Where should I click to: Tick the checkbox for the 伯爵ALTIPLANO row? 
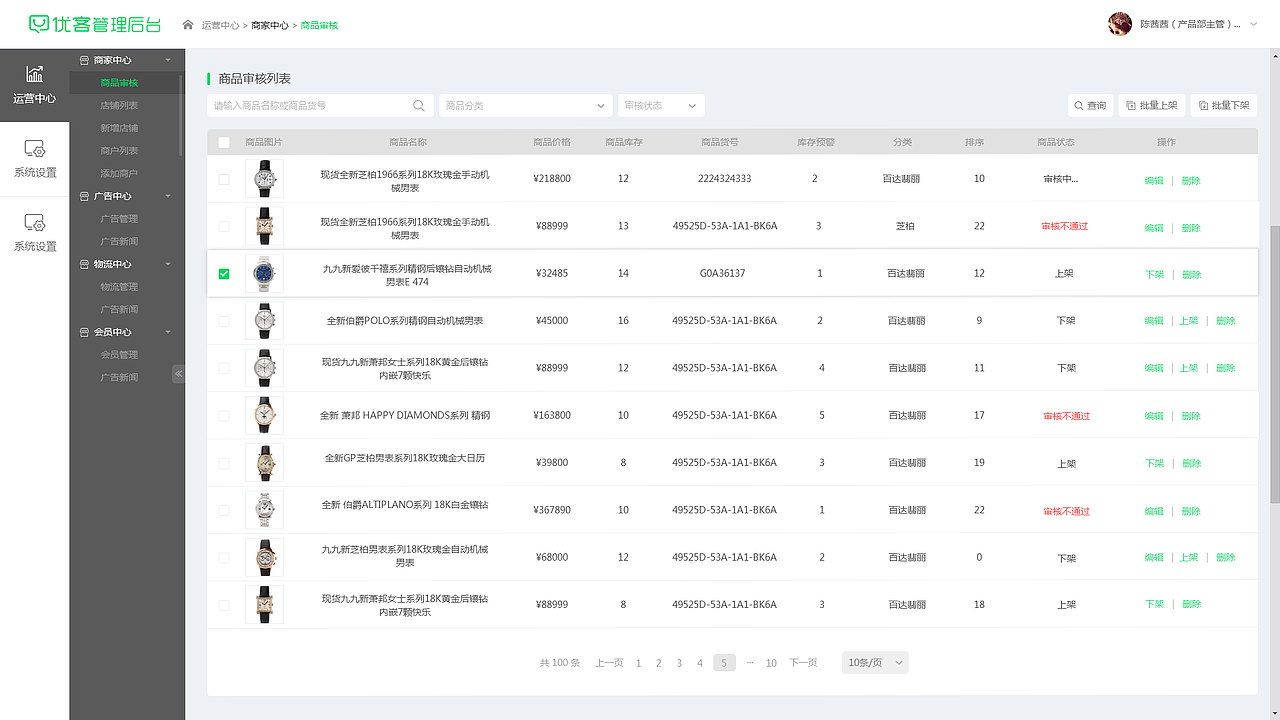(x=224, y=510)
